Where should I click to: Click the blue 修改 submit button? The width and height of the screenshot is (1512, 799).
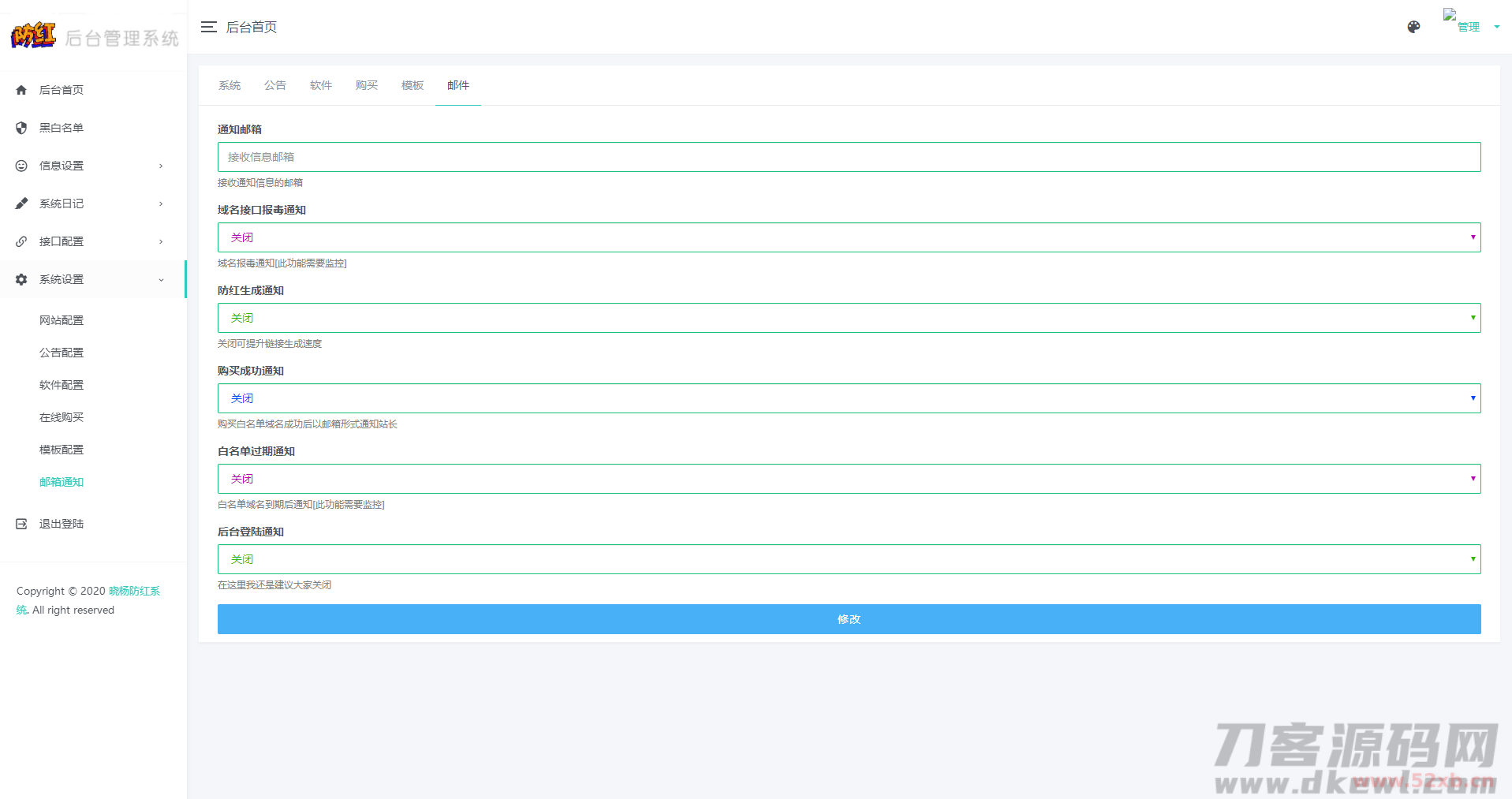tap(849, 619)
